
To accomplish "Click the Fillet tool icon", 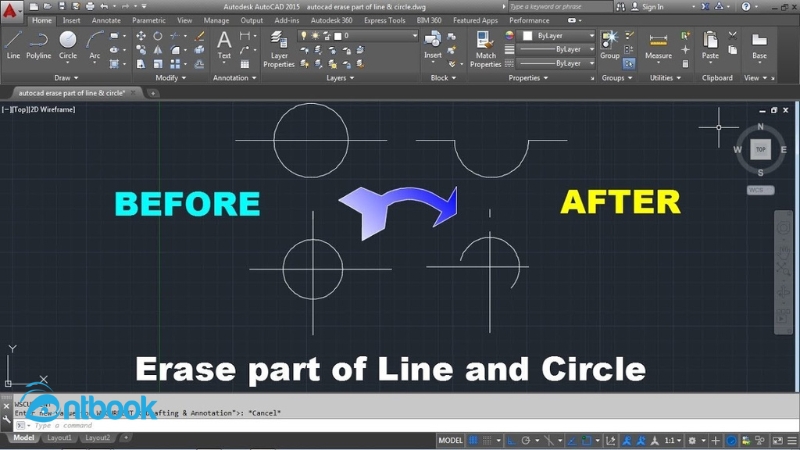I will [175, 49].
